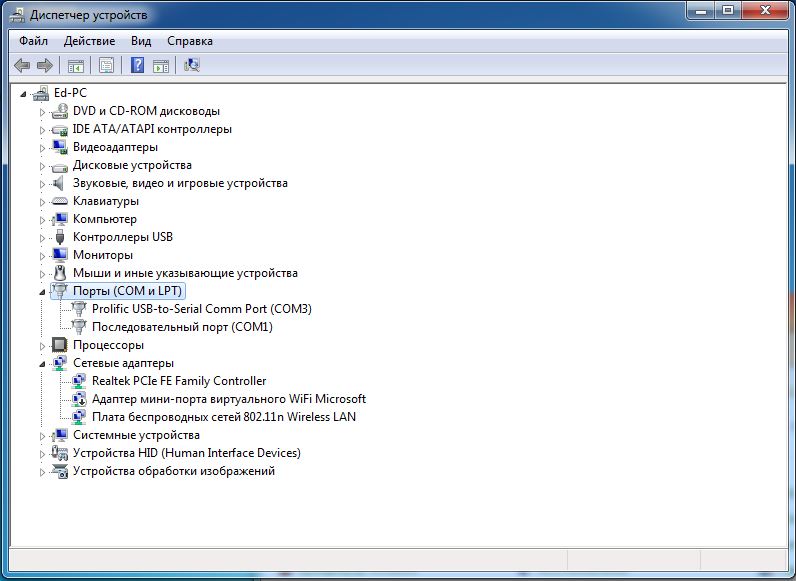Open the Действие menu
The height and width of the screenshot is (581, 796).
89,41
